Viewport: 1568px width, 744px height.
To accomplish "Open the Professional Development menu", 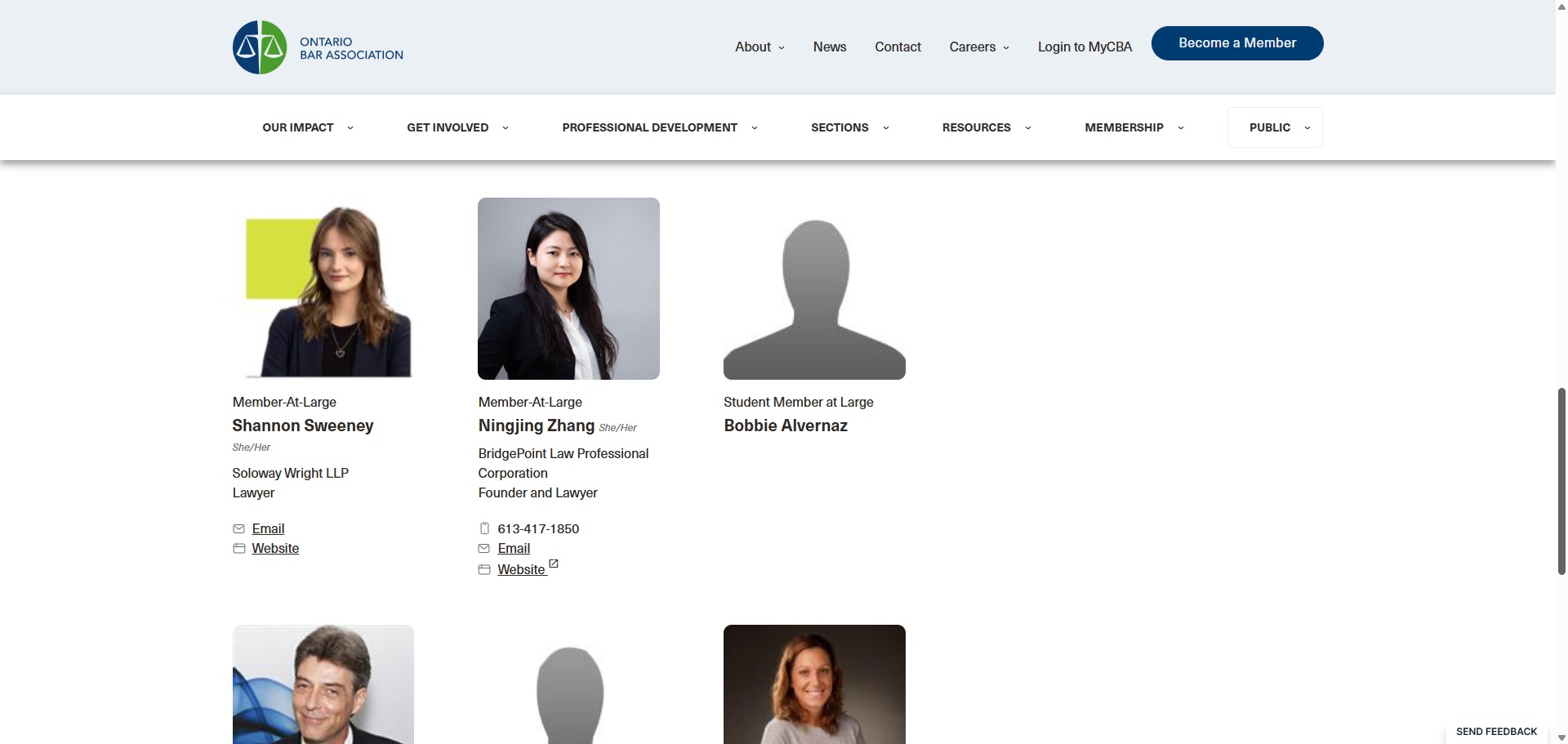I will tap(660, 127).
